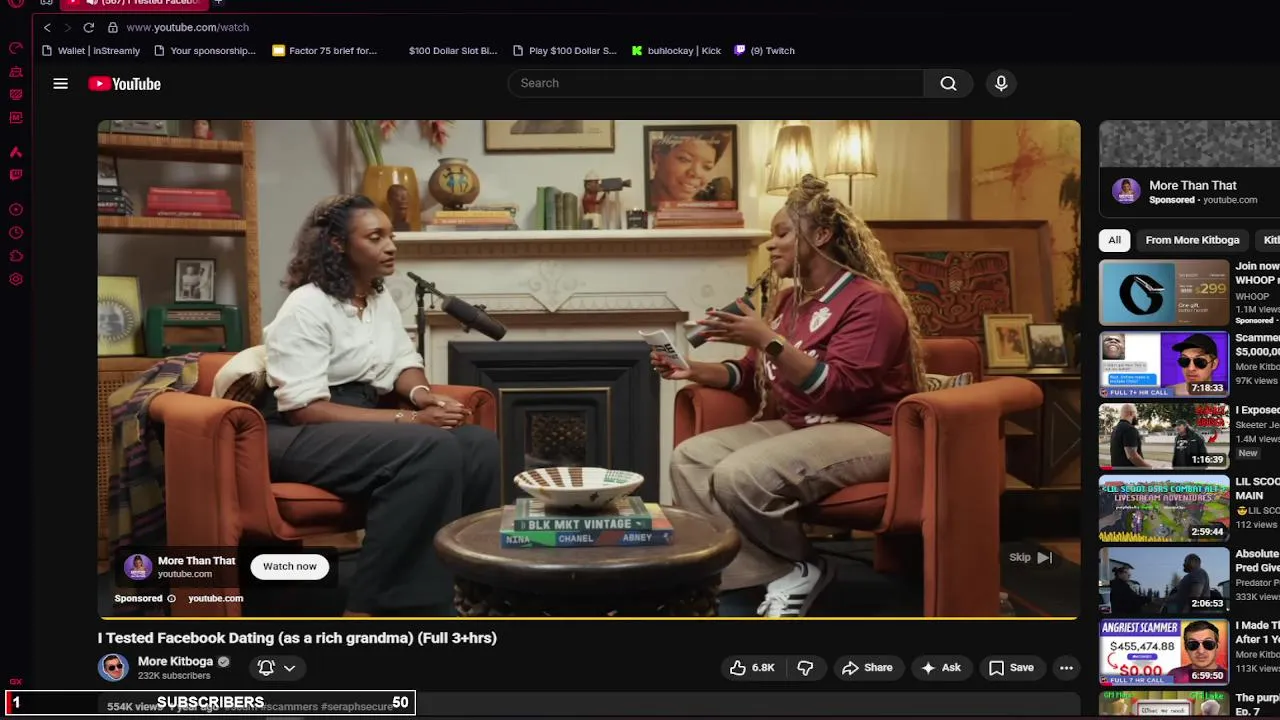Screen dimensions: 1280x720
Task: Click the ad info icon next to Sponsored
Action: coord(171,598)
